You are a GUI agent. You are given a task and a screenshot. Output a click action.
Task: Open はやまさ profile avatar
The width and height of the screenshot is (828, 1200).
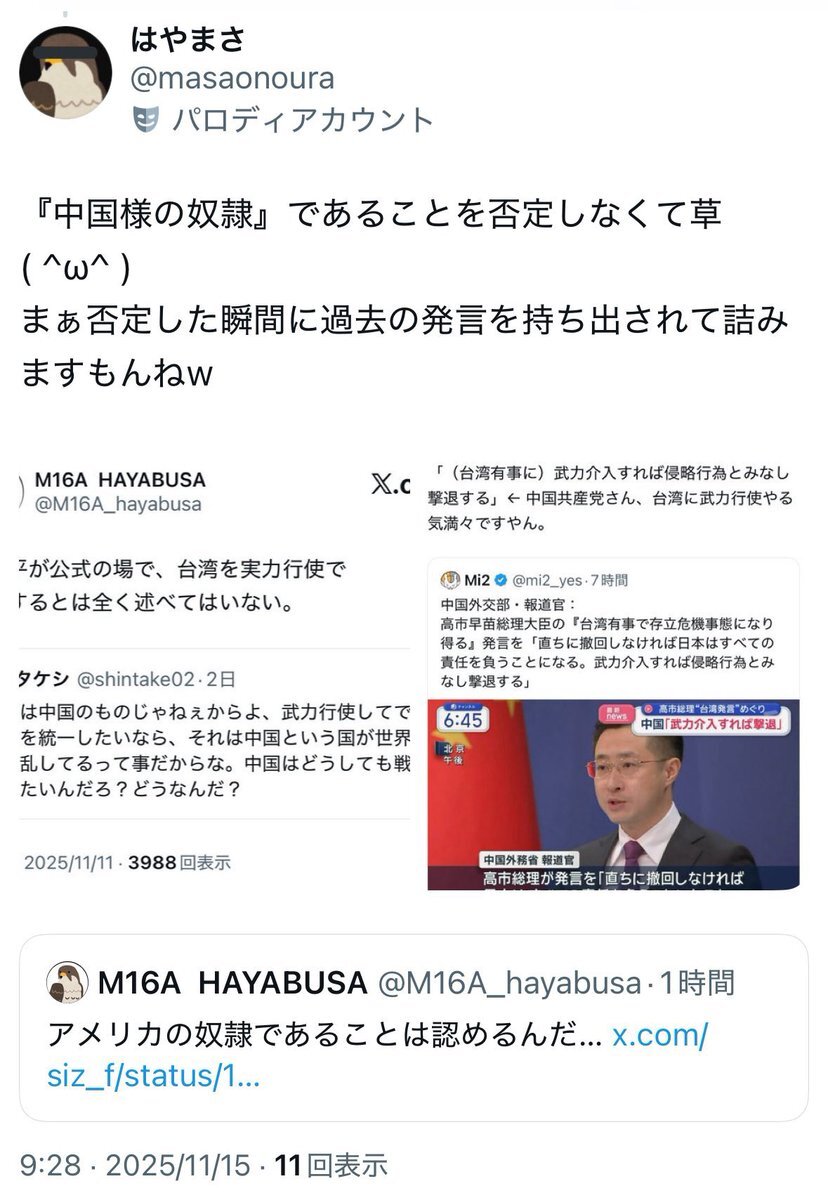pyautogui.click(x=66, y=72)
